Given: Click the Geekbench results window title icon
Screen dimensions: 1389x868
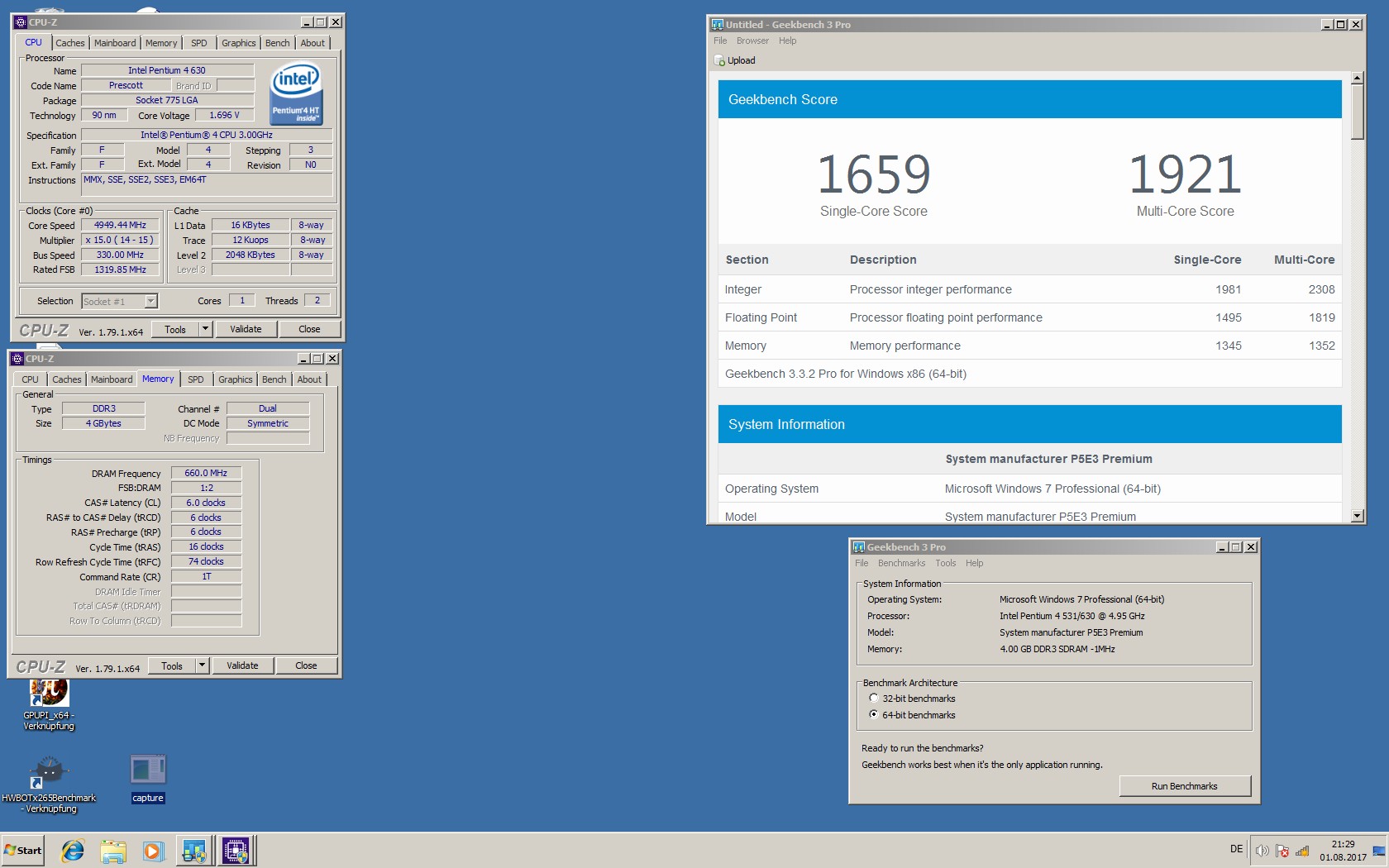Looking at the screenshot, I should tap(718, 25).
